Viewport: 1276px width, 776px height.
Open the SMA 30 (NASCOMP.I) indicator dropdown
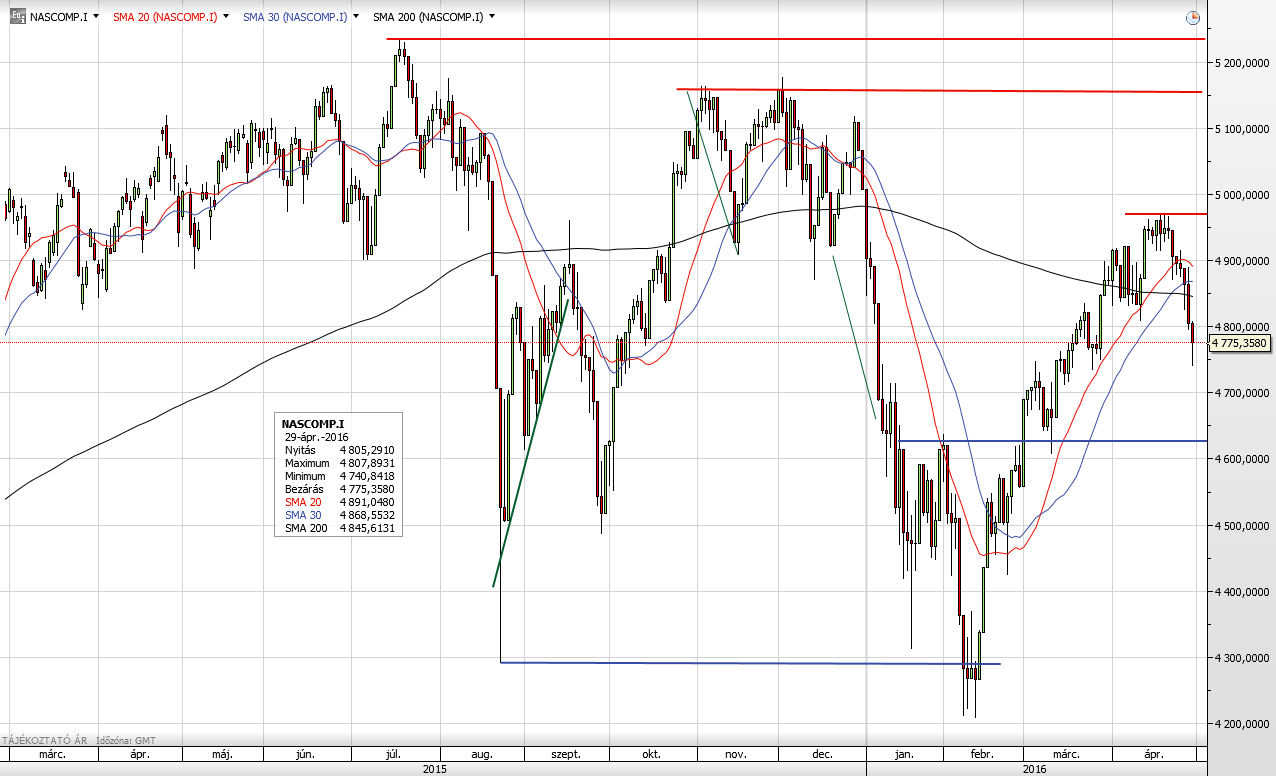coord(357,17)
